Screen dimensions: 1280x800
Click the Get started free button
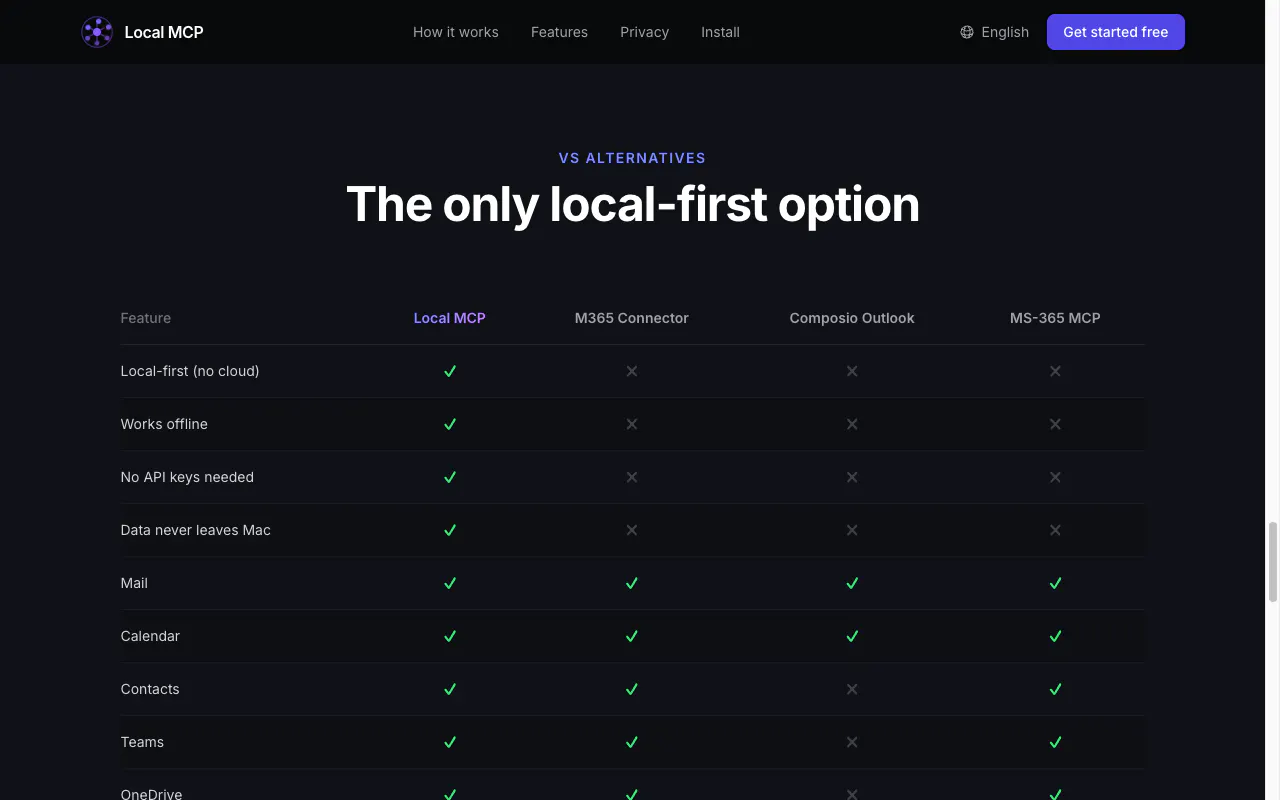click(1116, 32)
